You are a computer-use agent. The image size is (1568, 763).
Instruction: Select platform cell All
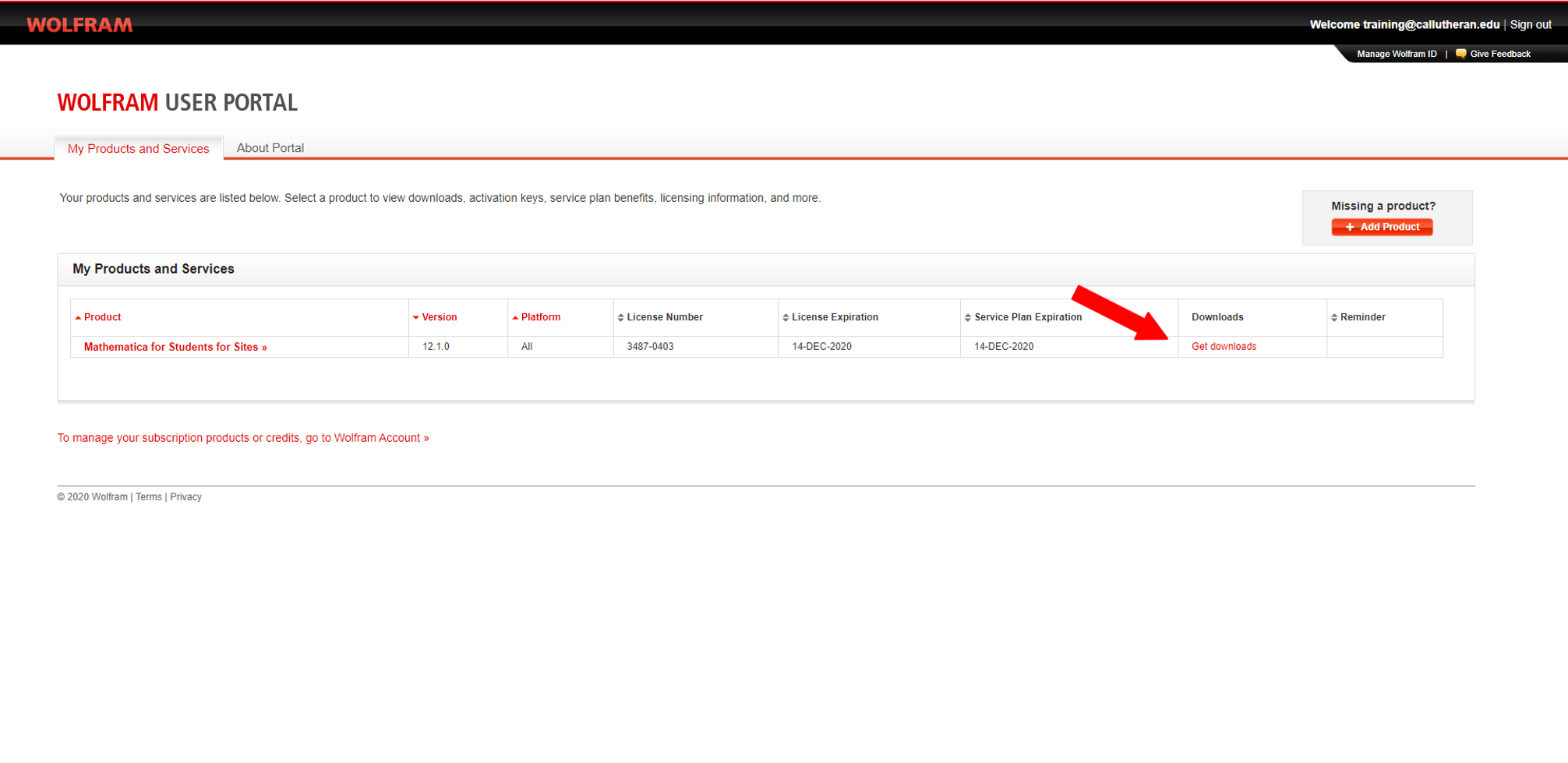point(527,347)
